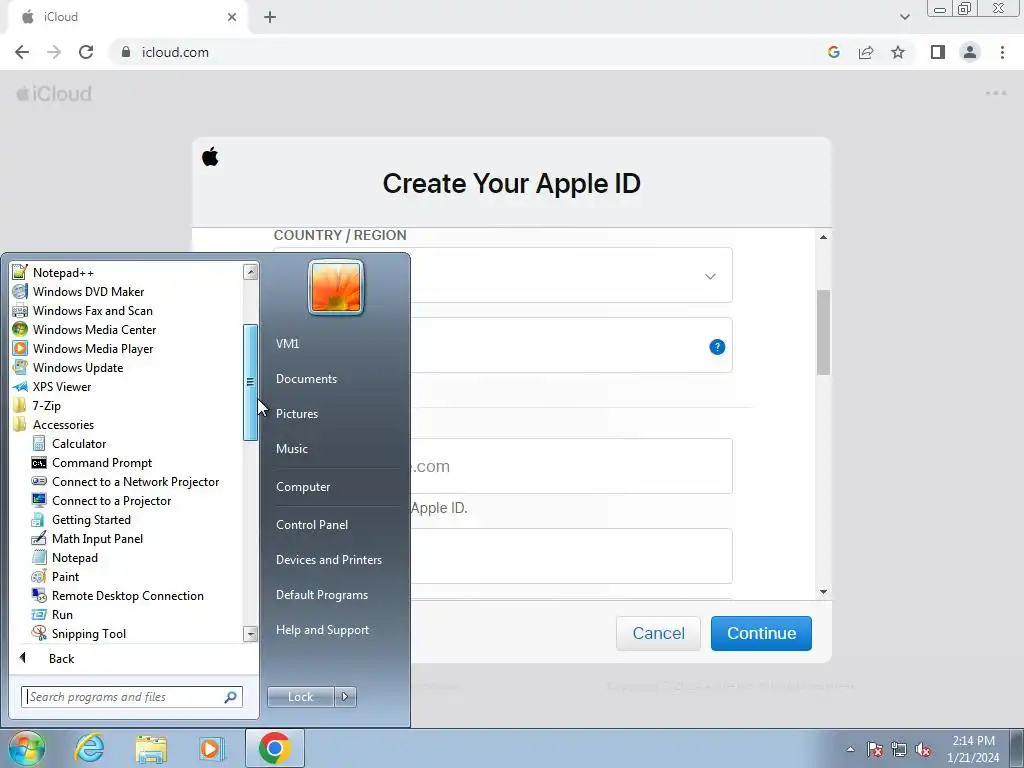Open Windows Fax and Scan

(x=92, y=311)
